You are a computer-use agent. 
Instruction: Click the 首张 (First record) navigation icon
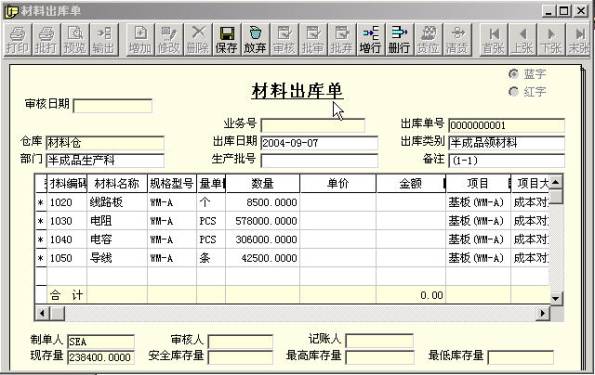click(x=493, y=39)
